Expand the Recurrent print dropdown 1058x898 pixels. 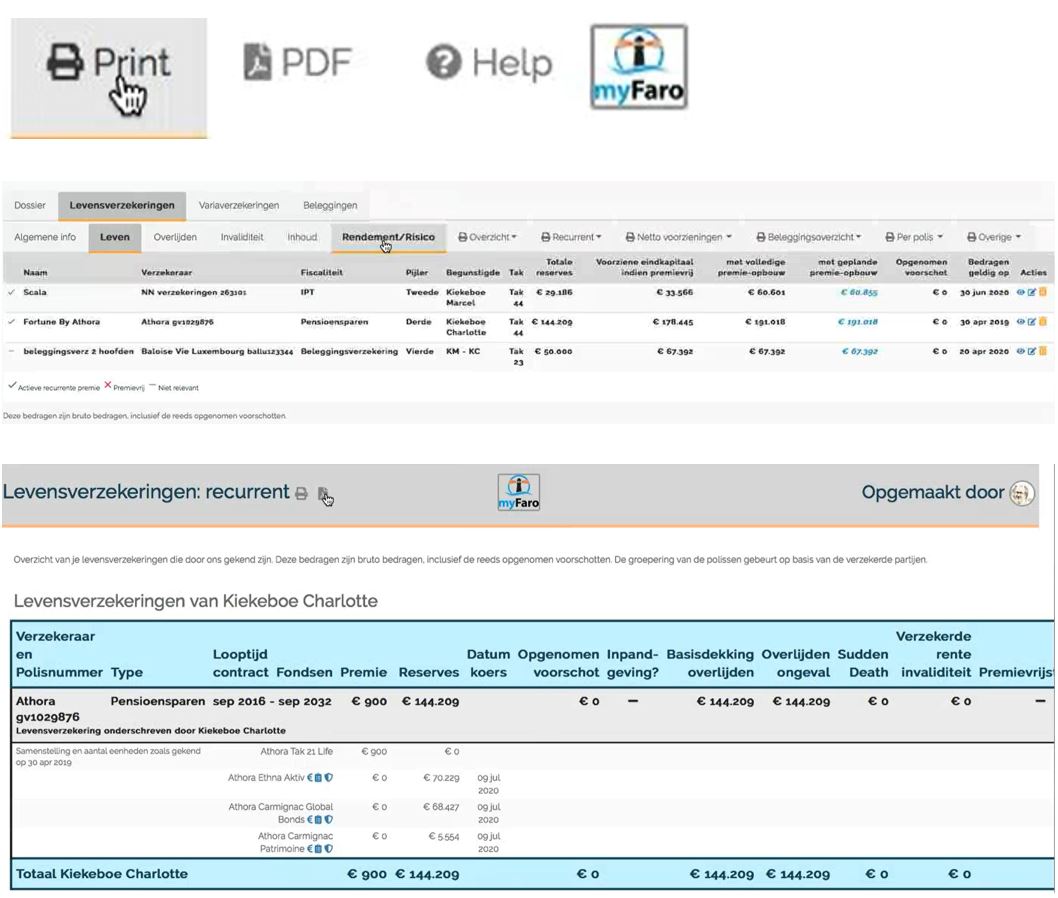571,237
